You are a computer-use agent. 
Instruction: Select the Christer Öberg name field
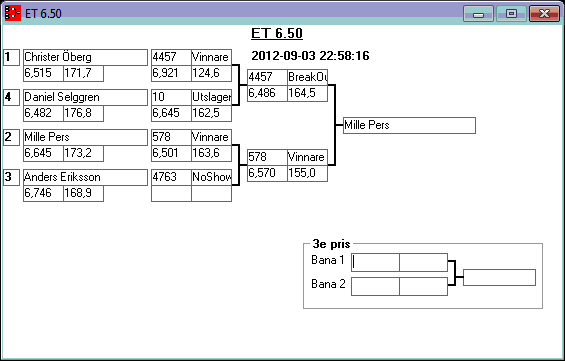(85, 57)
